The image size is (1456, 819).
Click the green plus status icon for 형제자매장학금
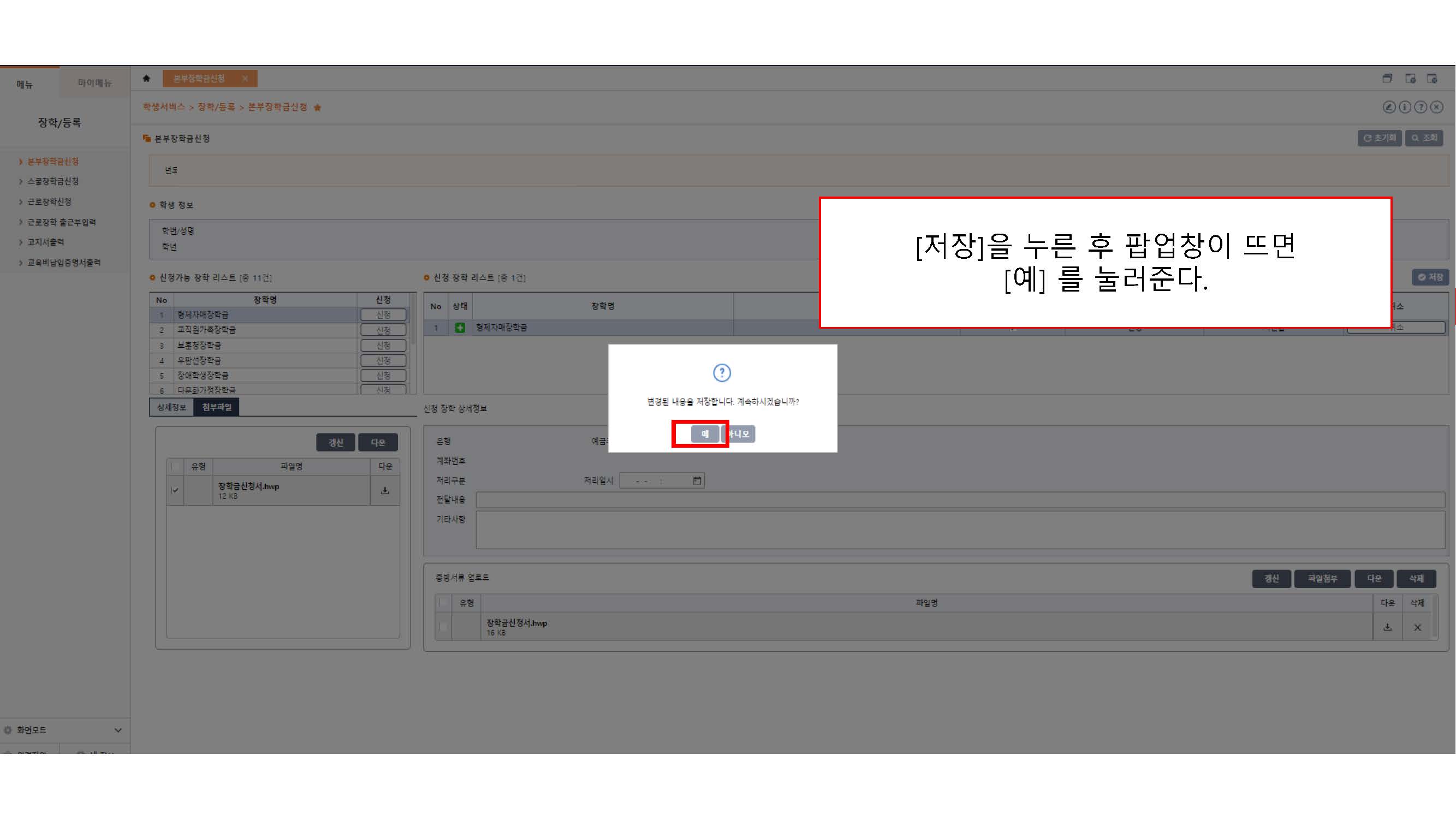click(460, 327)
